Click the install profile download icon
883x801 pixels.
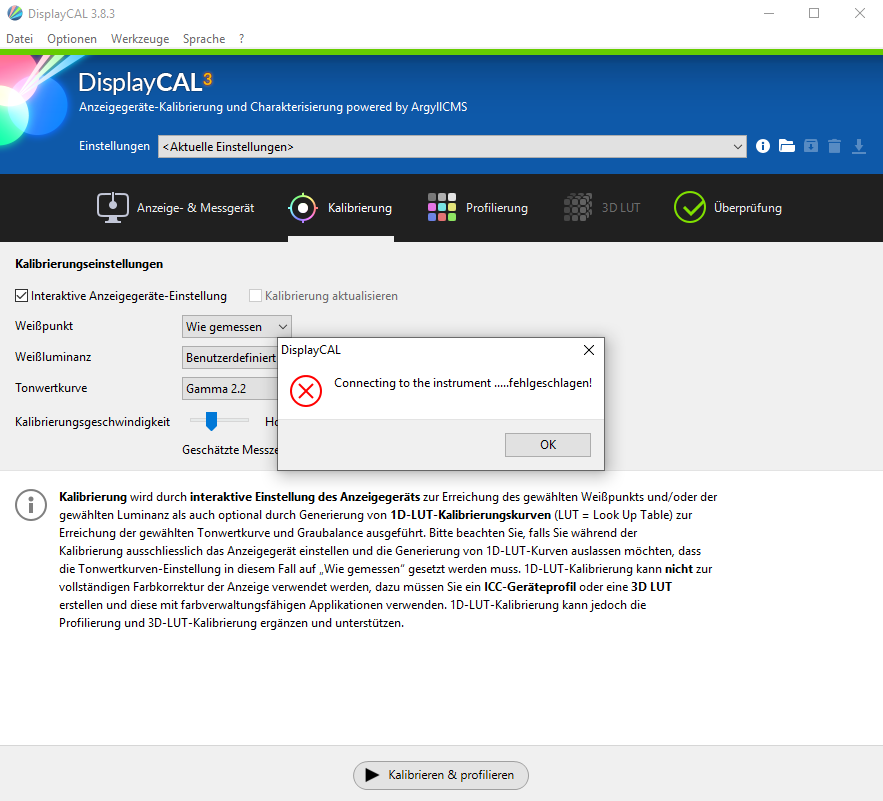pos(859,146)
